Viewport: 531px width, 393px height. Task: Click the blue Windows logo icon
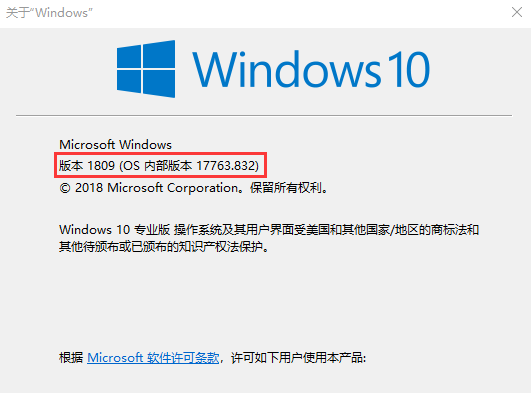point(146,69)
